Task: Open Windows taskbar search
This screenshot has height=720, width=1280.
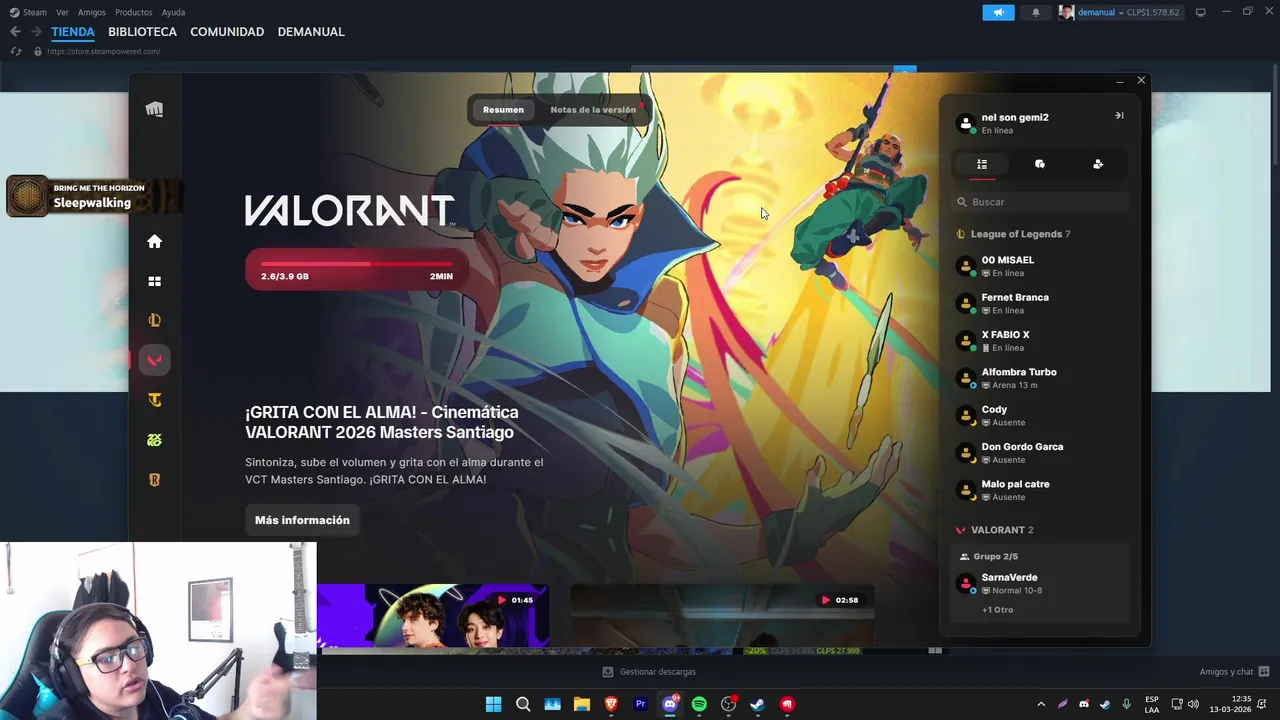Action: 523,704
